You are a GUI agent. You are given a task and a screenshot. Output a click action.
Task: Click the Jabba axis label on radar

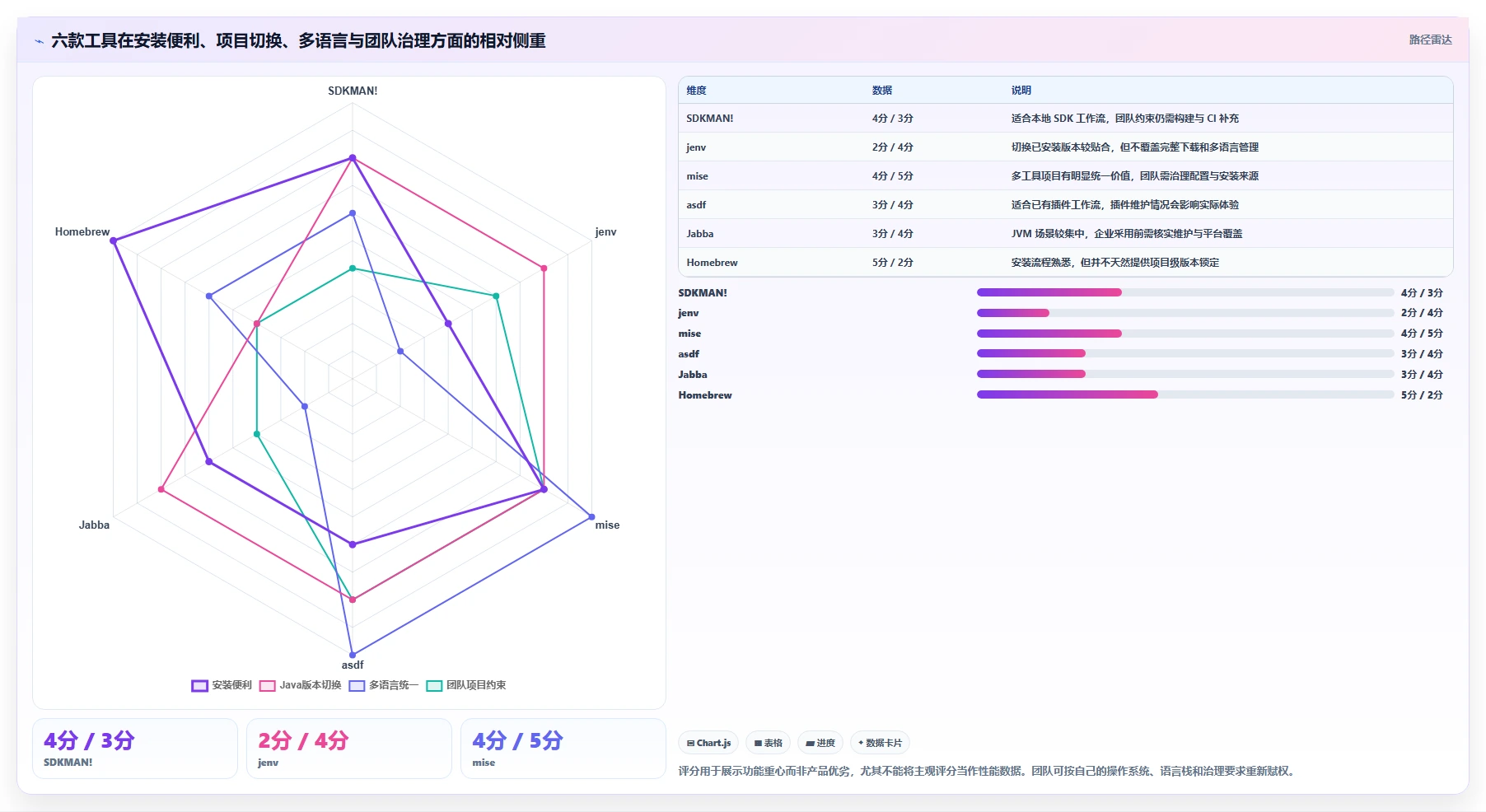tap(94, 525)
